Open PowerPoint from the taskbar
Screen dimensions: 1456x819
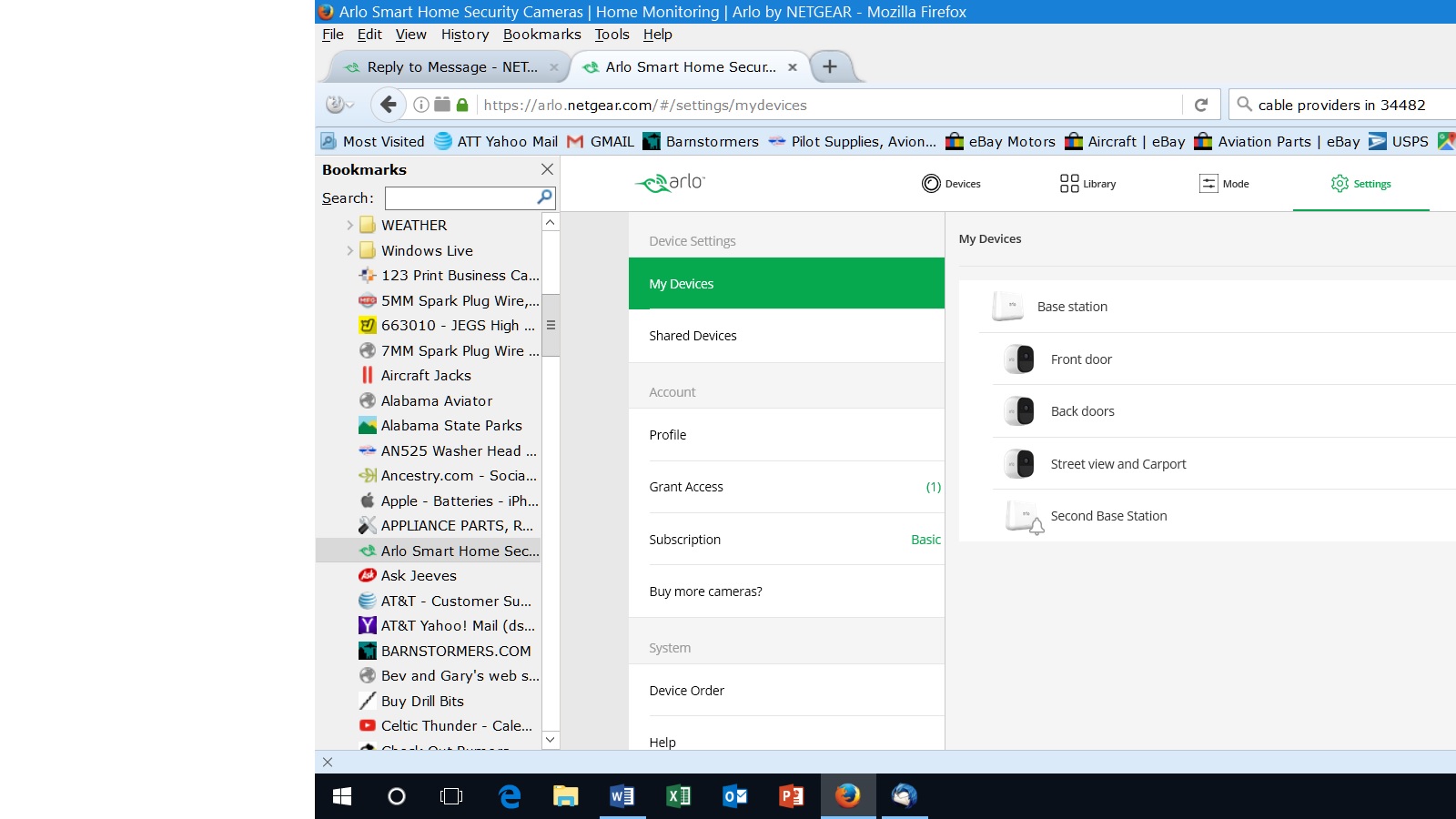pyautogui.click(x=792, y=796)
